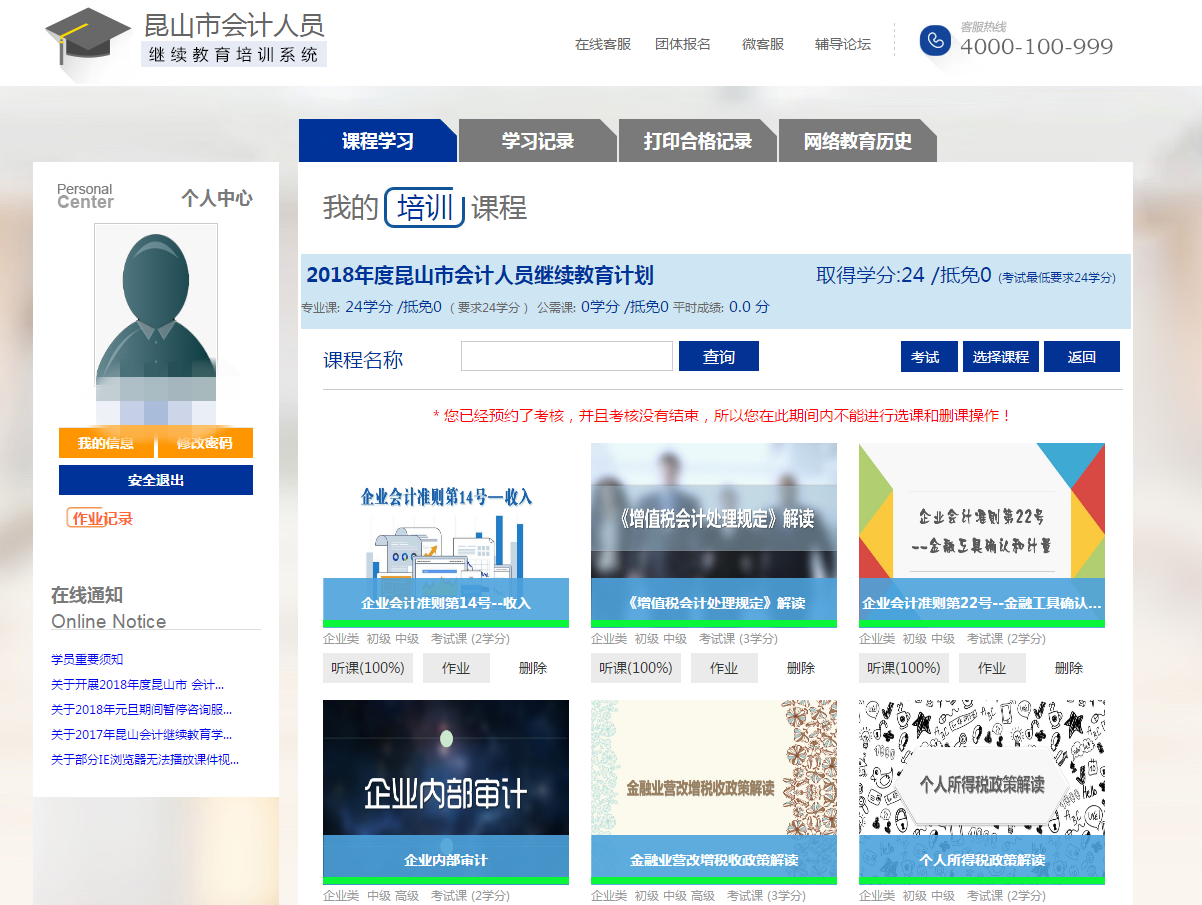Click the 课程名称 search input field
The height and width of the screenshot is (905, 1202).
[x=566, y=357]
